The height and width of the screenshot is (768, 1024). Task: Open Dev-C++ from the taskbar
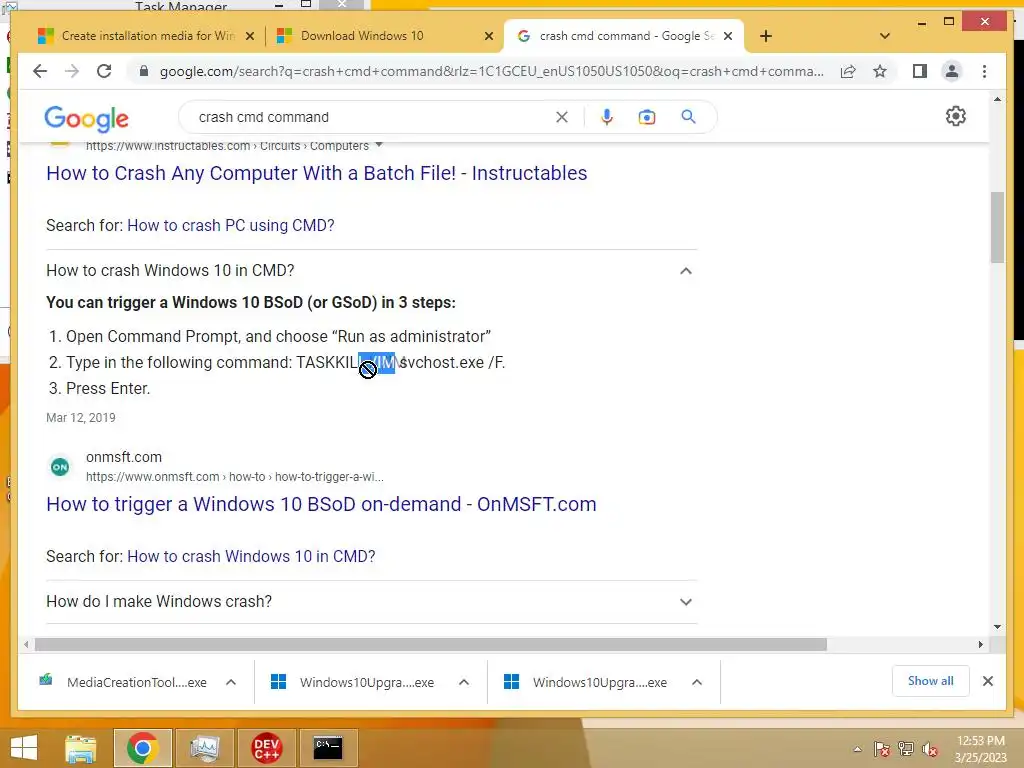pyautogui.click(x=266, y=748)
